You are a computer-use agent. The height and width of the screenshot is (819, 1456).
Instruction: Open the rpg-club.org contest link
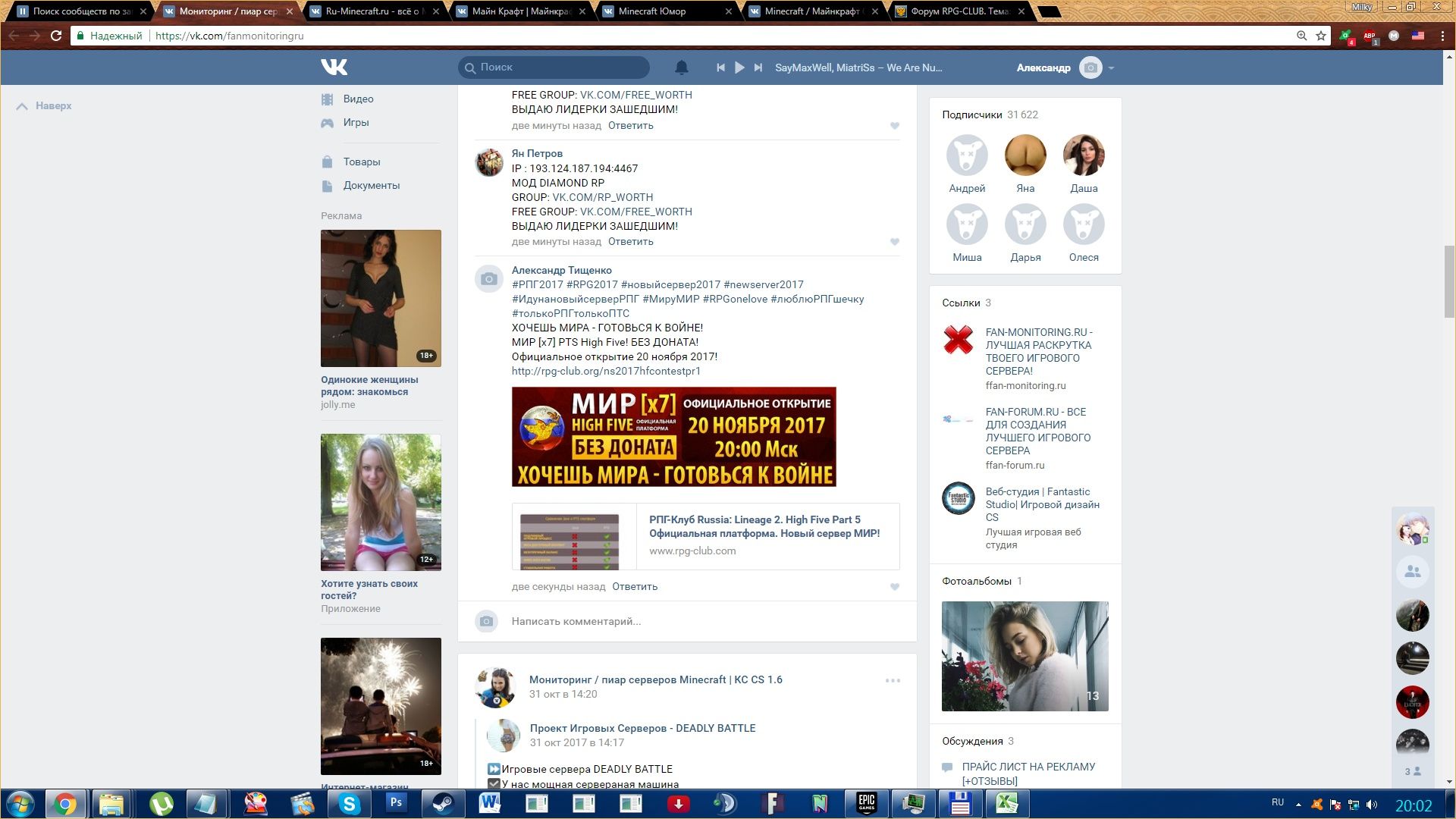coord(606,372)
